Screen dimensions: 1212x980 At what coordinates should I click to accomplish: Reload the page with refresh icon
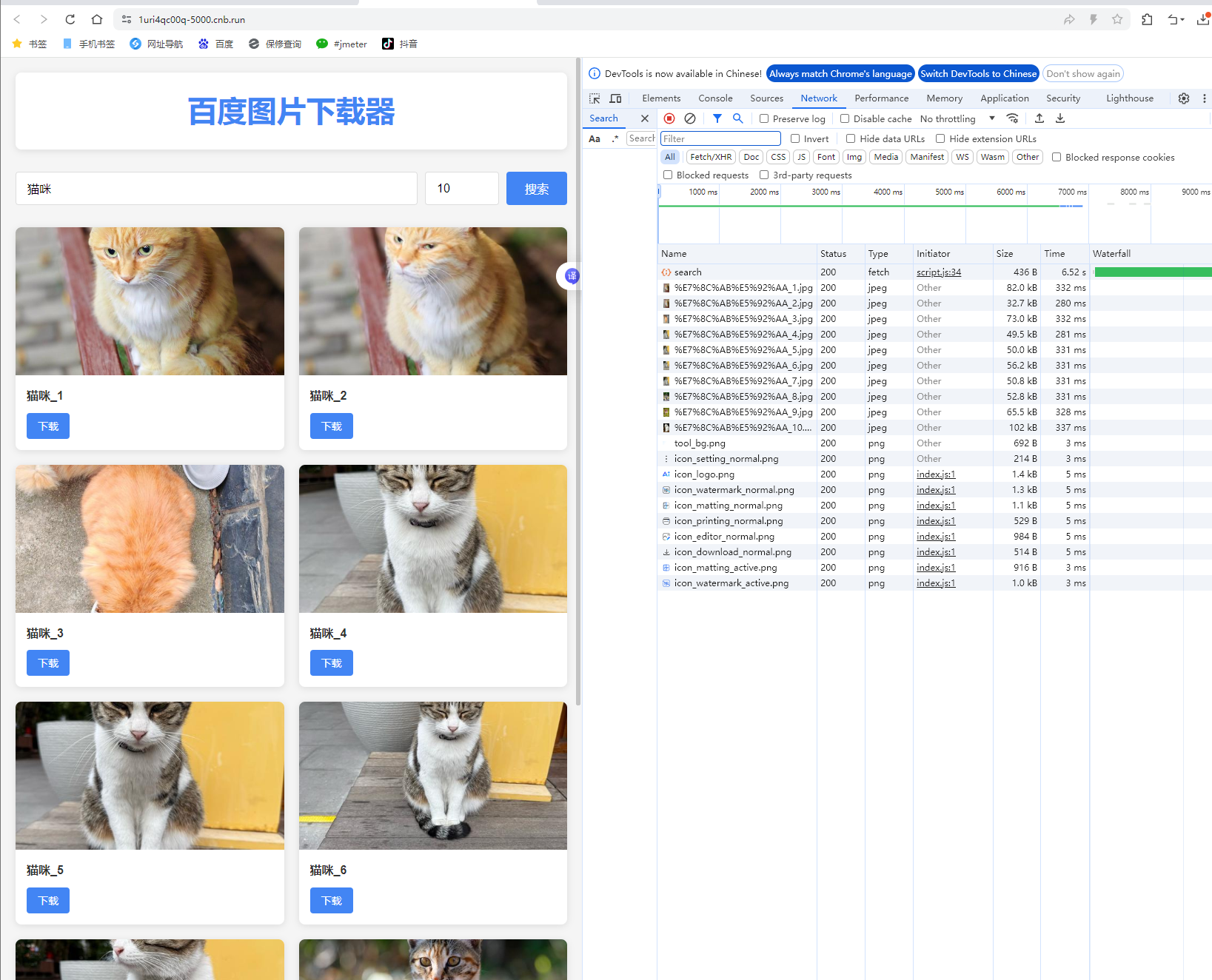(70, 19)
